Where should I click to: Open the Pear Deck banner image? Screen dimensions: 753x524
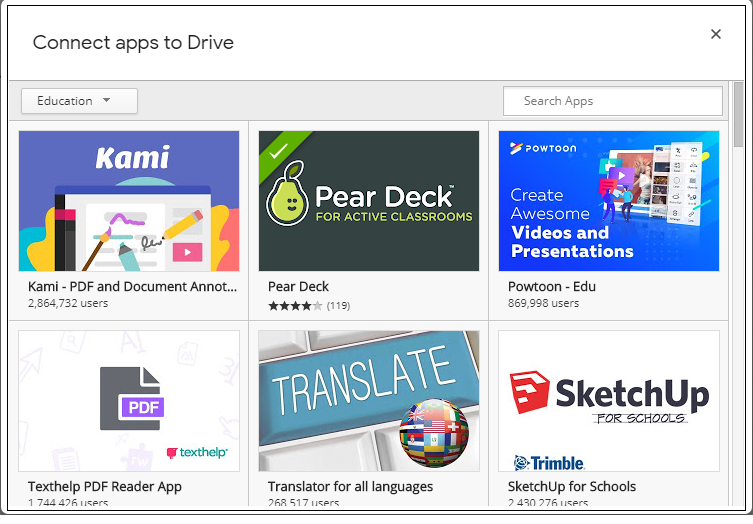coord(369,201)
